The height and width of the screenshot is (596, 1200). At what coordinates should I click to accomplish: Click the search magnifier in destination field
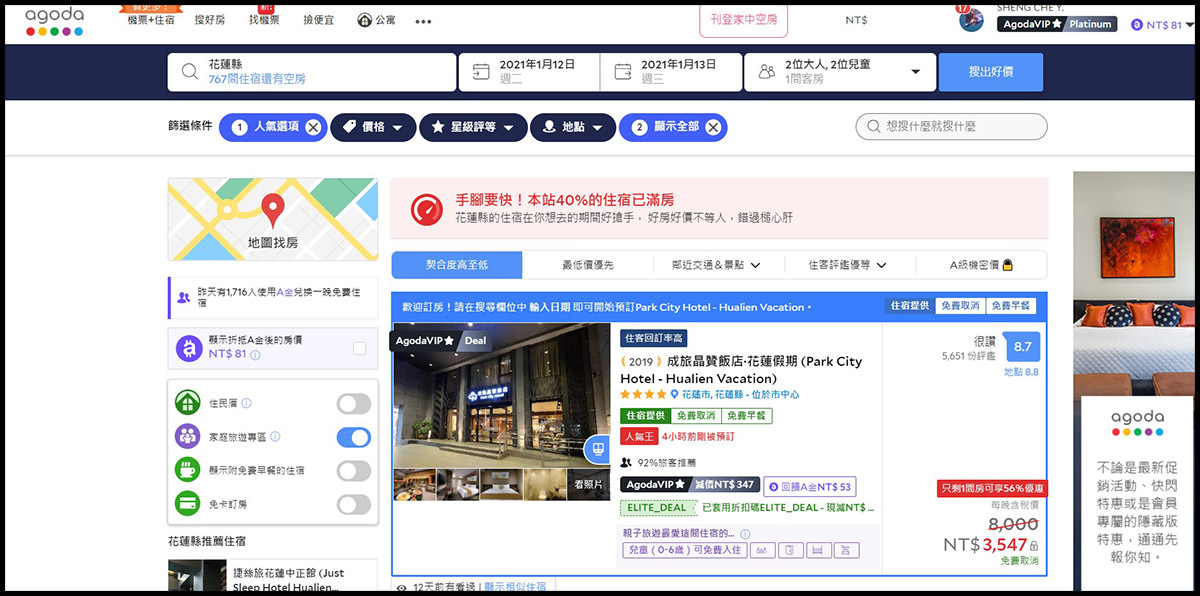189,71
